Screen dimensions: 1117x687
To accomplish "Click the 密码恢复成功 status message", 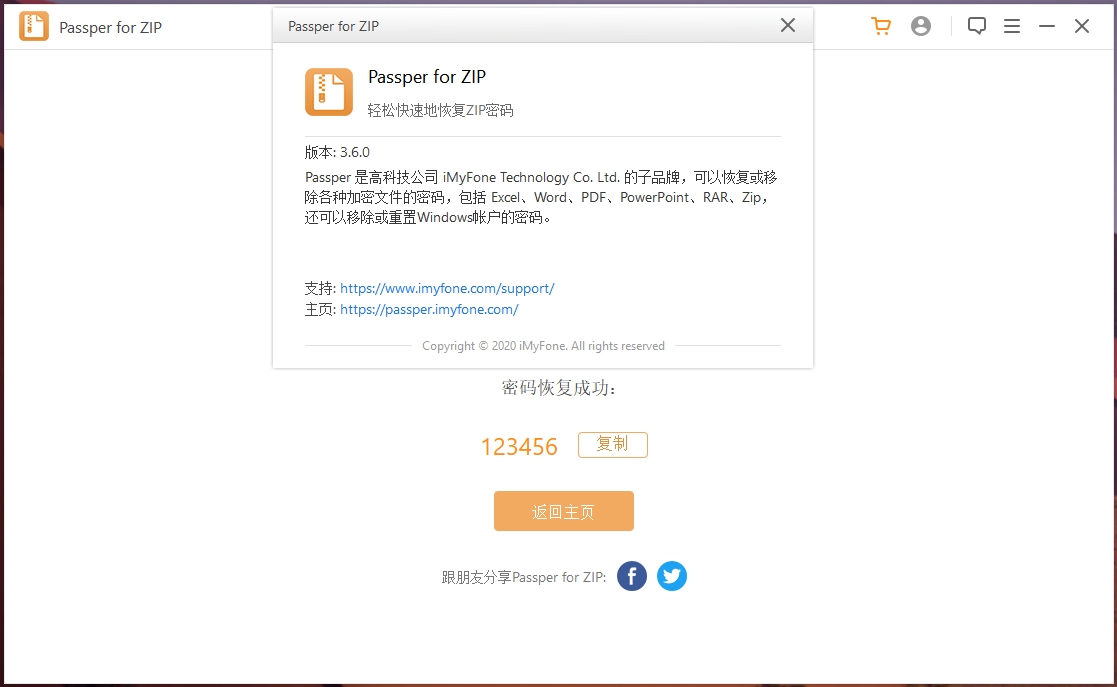I will pyautogui.click(x=558, y=388).
